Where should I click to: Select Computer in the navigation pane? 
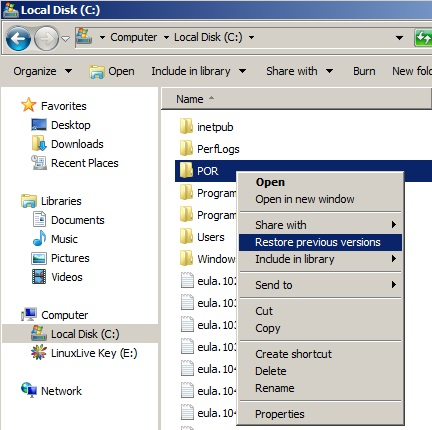tap(65, 315)
